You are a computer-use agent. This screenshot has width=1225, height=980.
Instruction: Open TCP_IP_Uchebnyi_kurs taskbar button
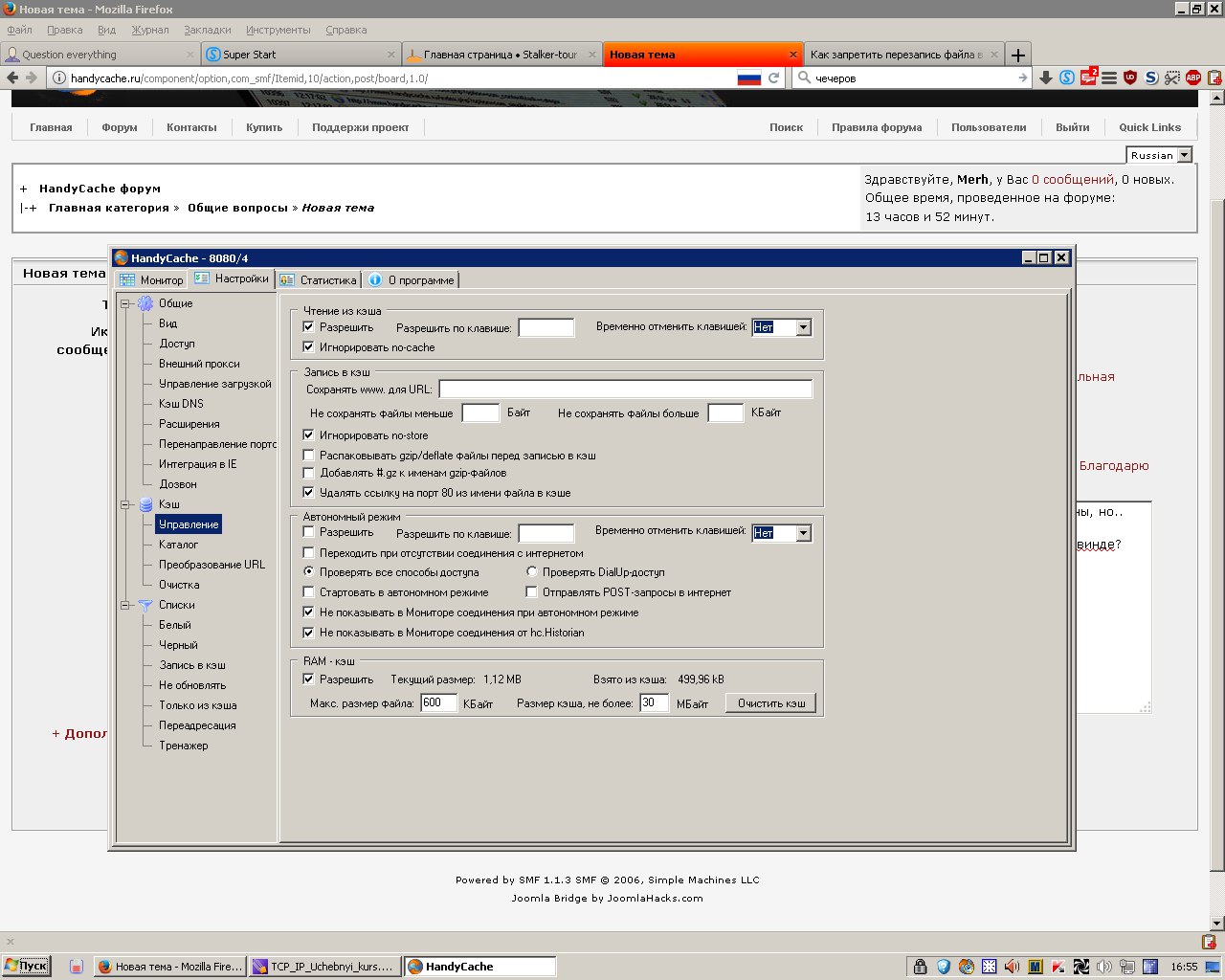pos(323,967)
